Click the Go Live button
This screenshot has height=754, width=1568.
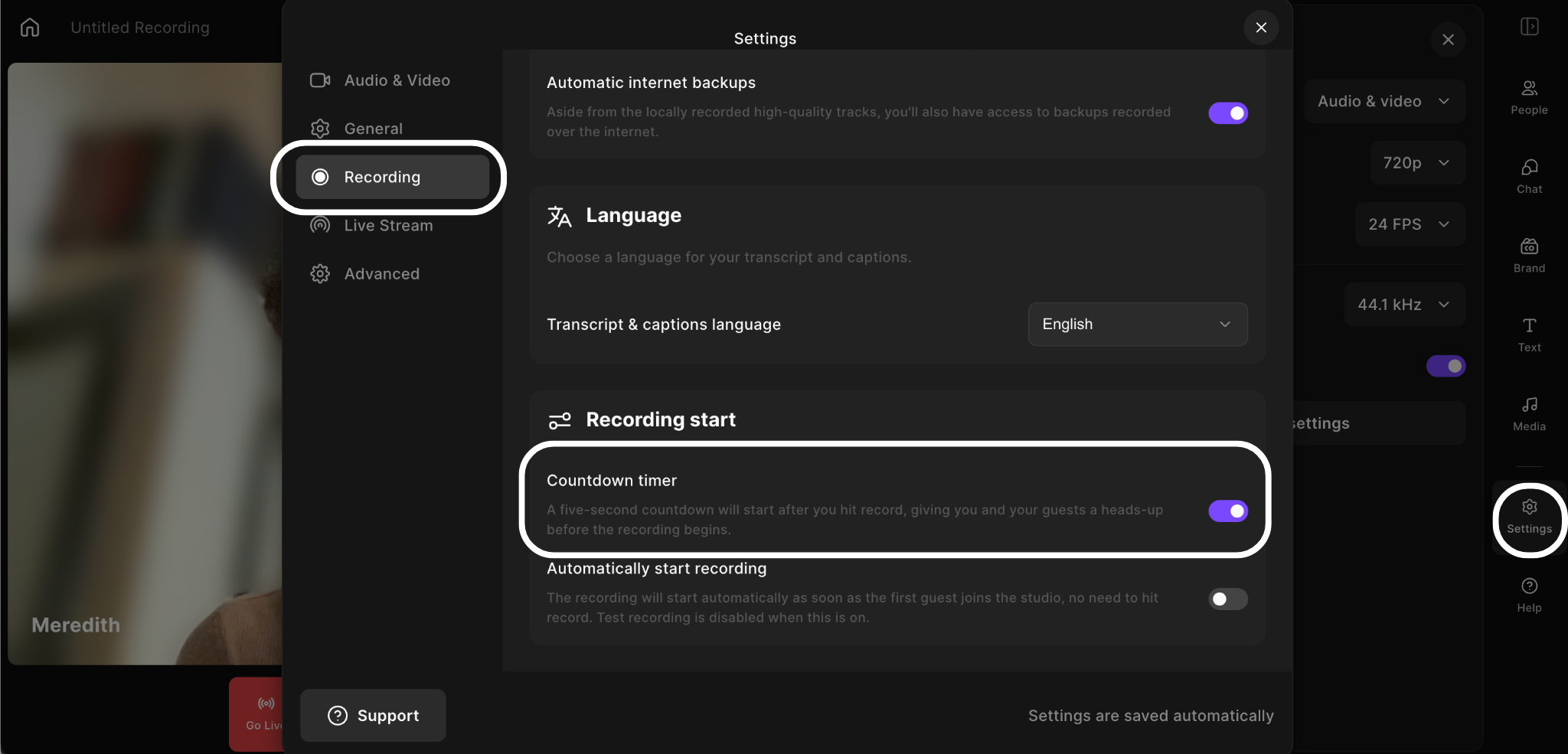[x=257, y=713]
